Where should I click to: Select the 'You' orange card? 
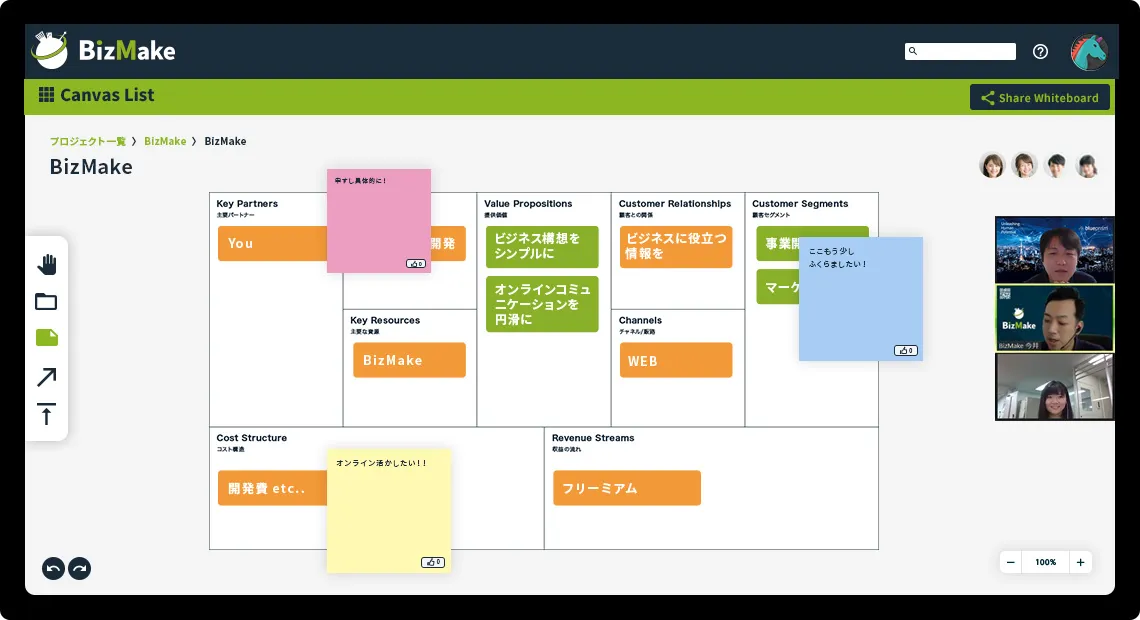click(273, 243)
